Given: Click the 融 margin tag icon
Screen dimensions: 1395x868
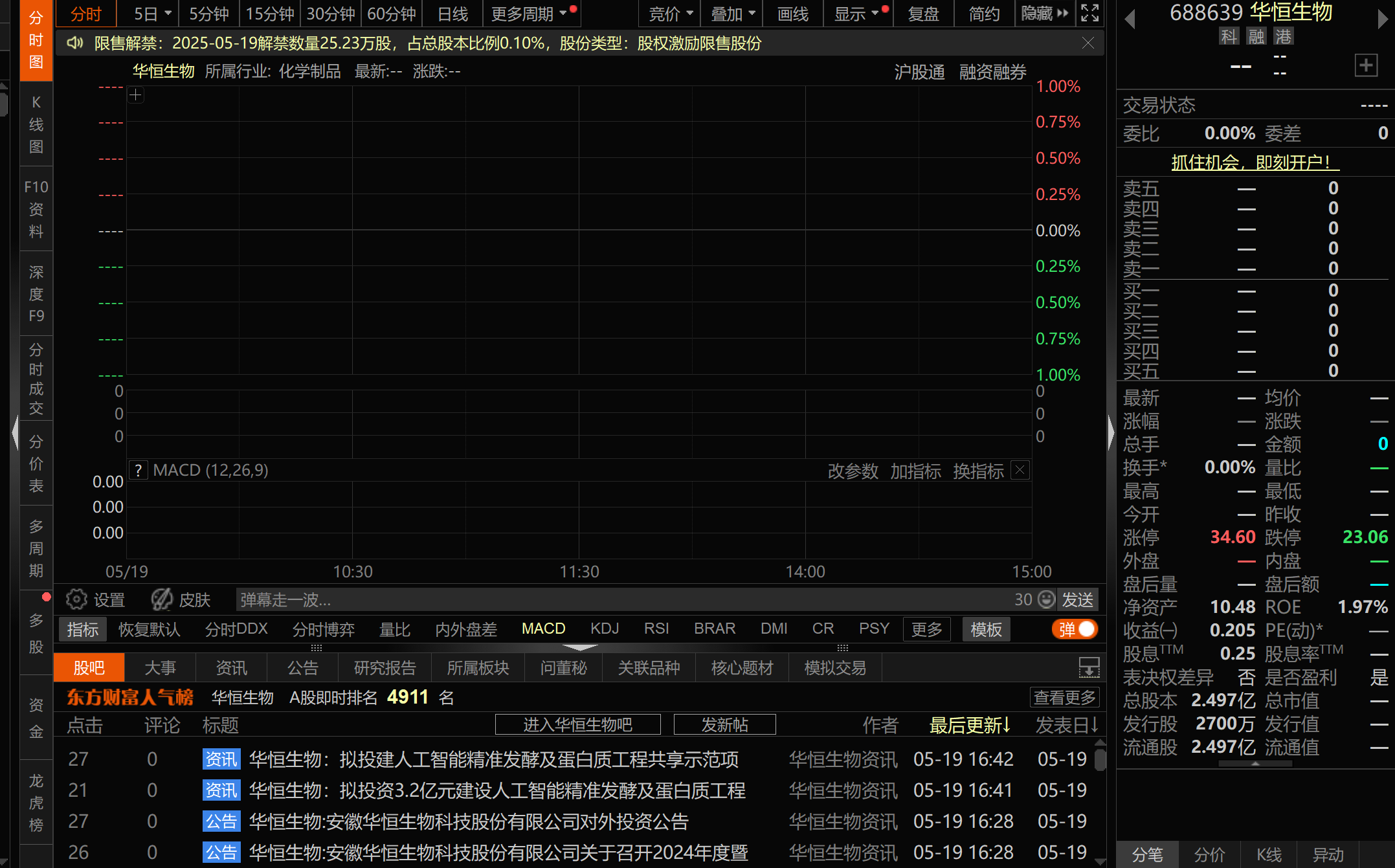Looking at the screenshot, I should pos(1256,36).
